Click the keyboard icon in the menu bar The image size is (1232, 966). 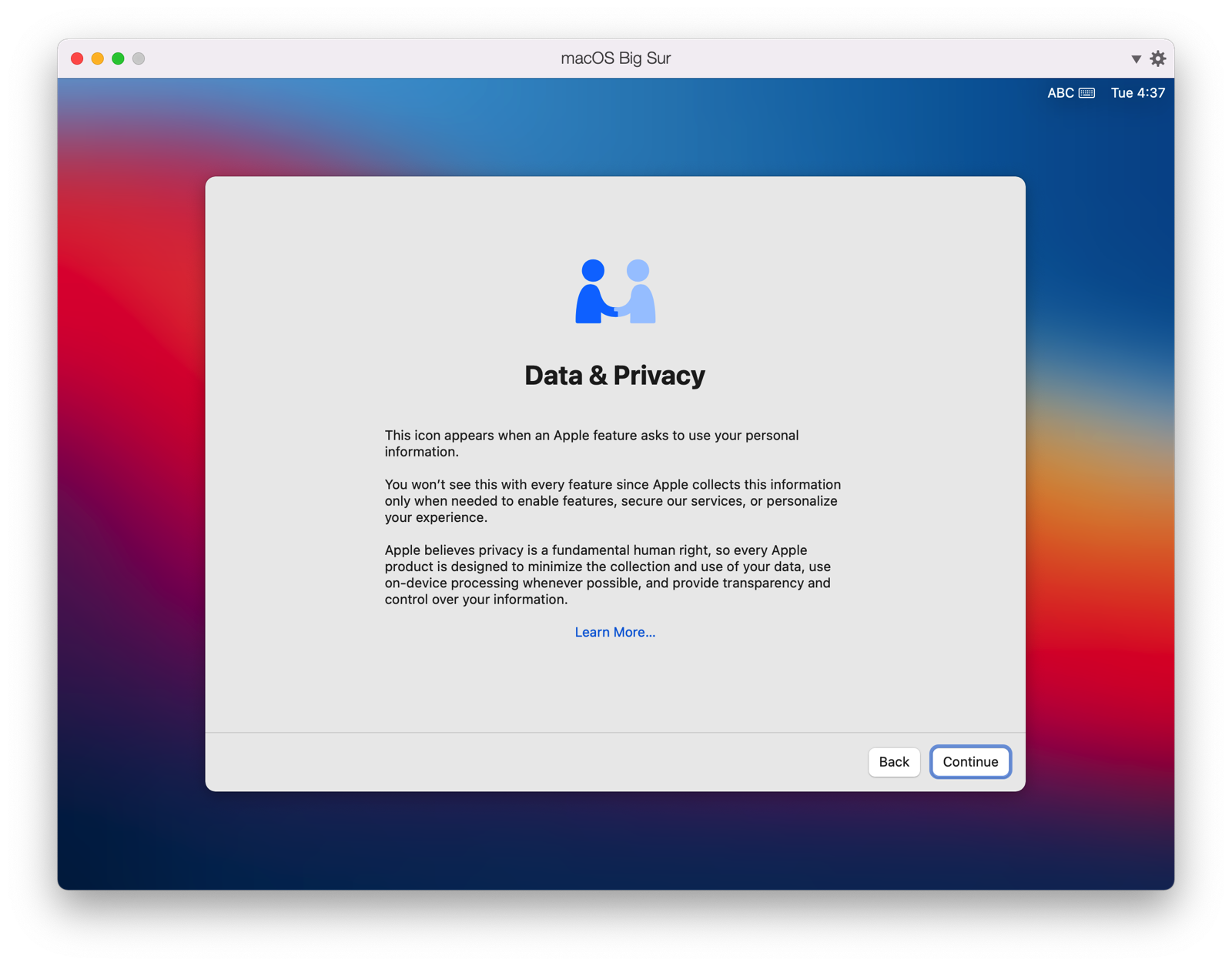click(1086, 92)
